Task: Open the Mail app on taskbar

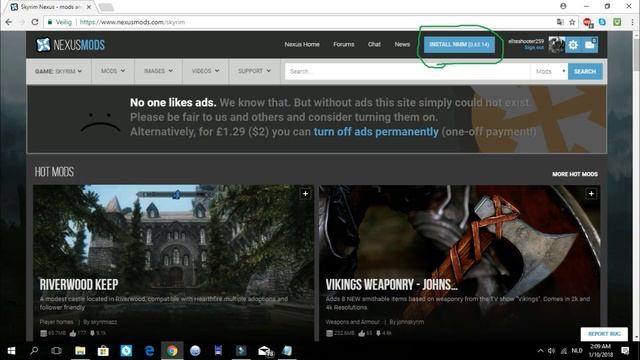Action: pyautogui.click(x=264, y=351)
